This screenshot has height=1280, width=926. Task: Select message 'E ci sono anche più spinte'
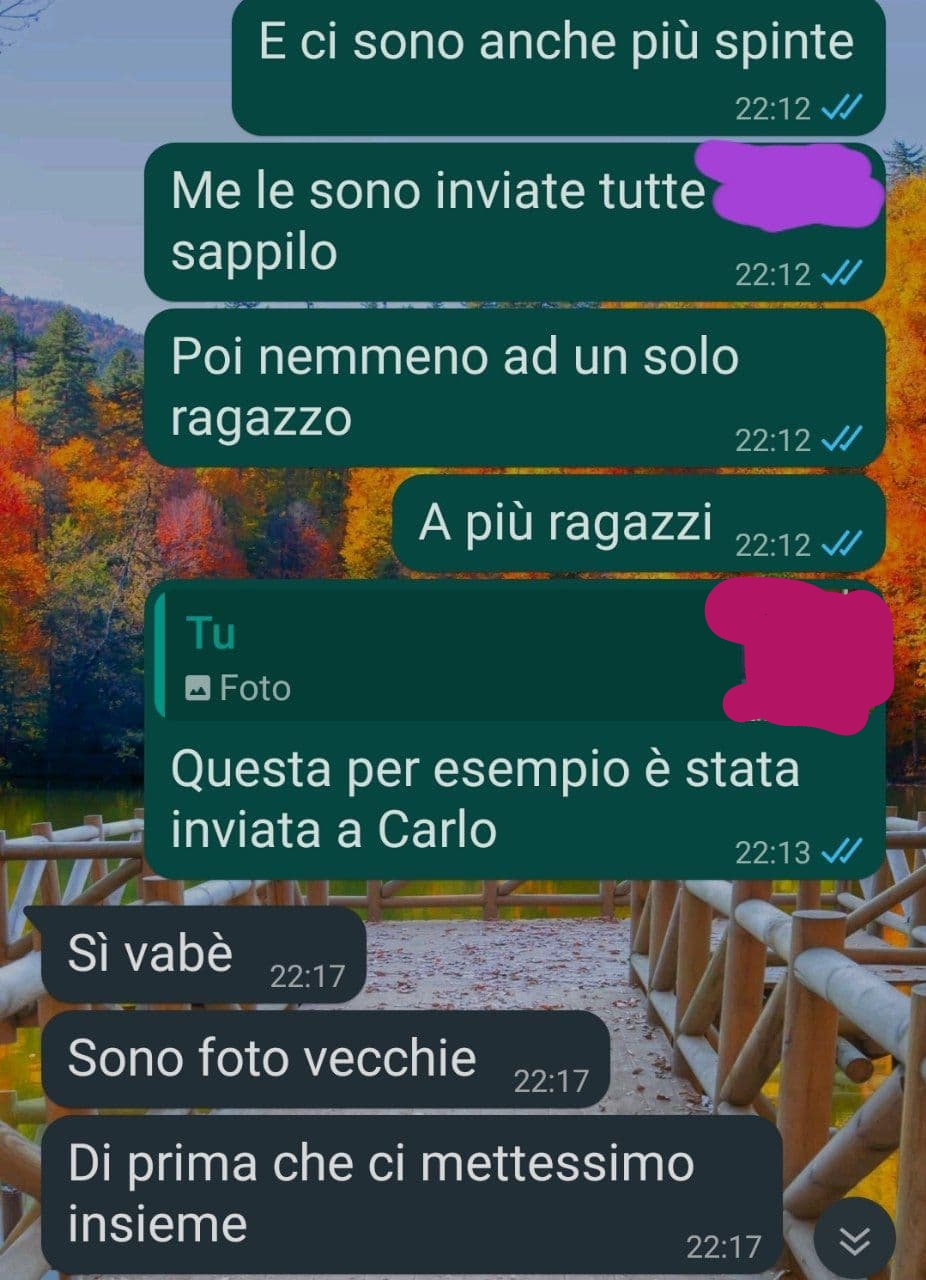[558, 67]
